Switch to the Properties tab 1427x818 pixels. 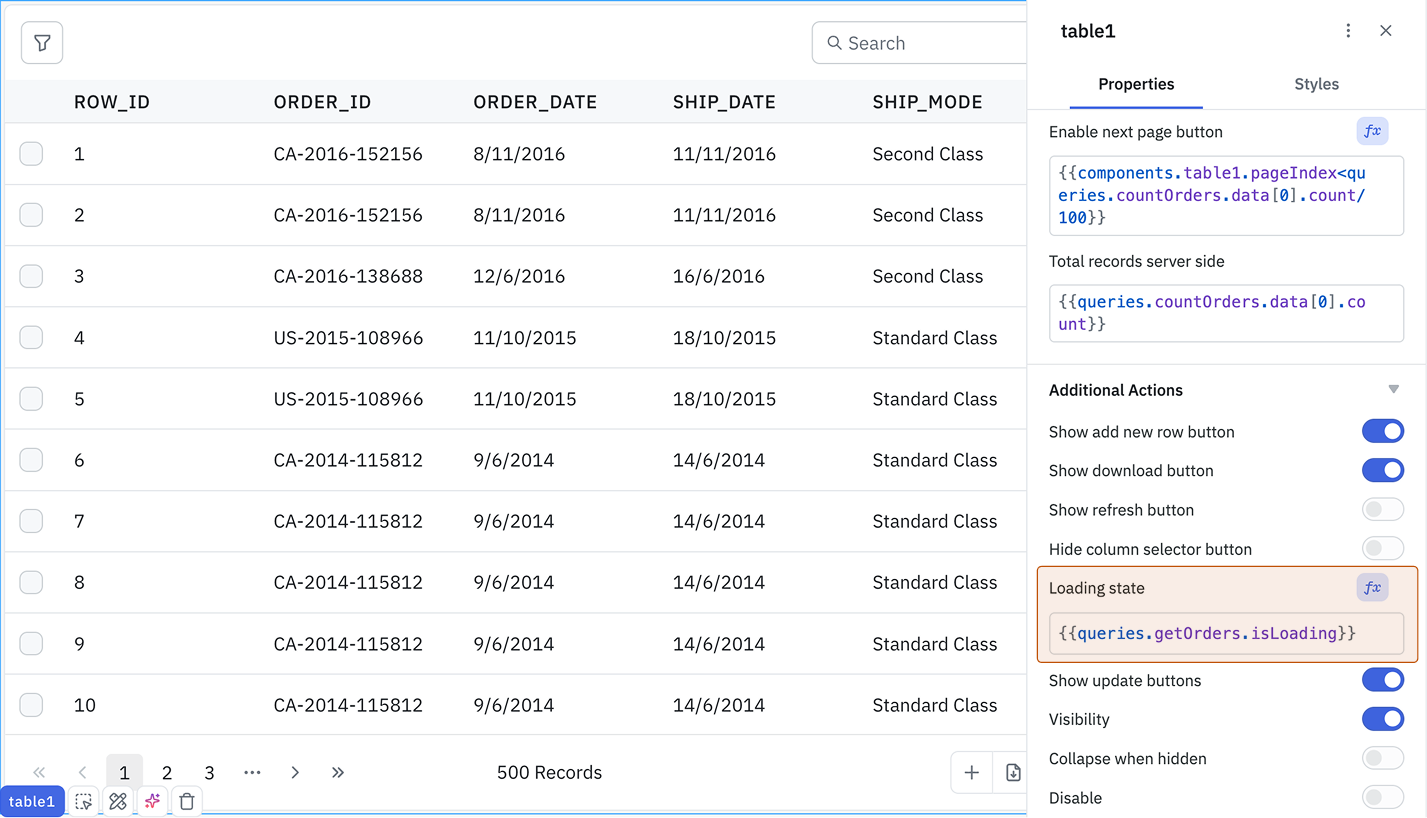click(x=1136, y=84)
